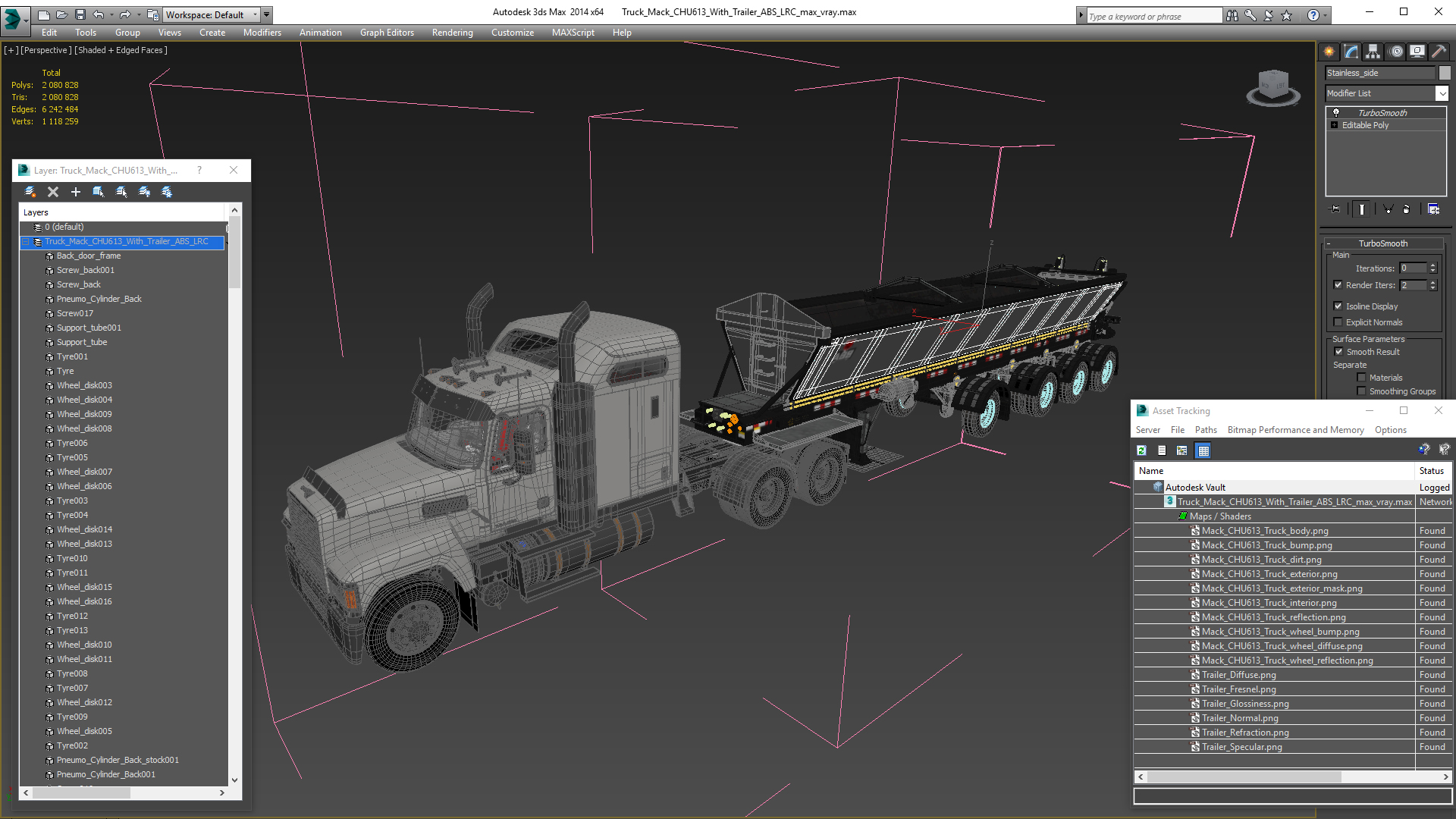Open the Modifiers menu
Screen dimensions: 1456x819
tap(262, 33)
